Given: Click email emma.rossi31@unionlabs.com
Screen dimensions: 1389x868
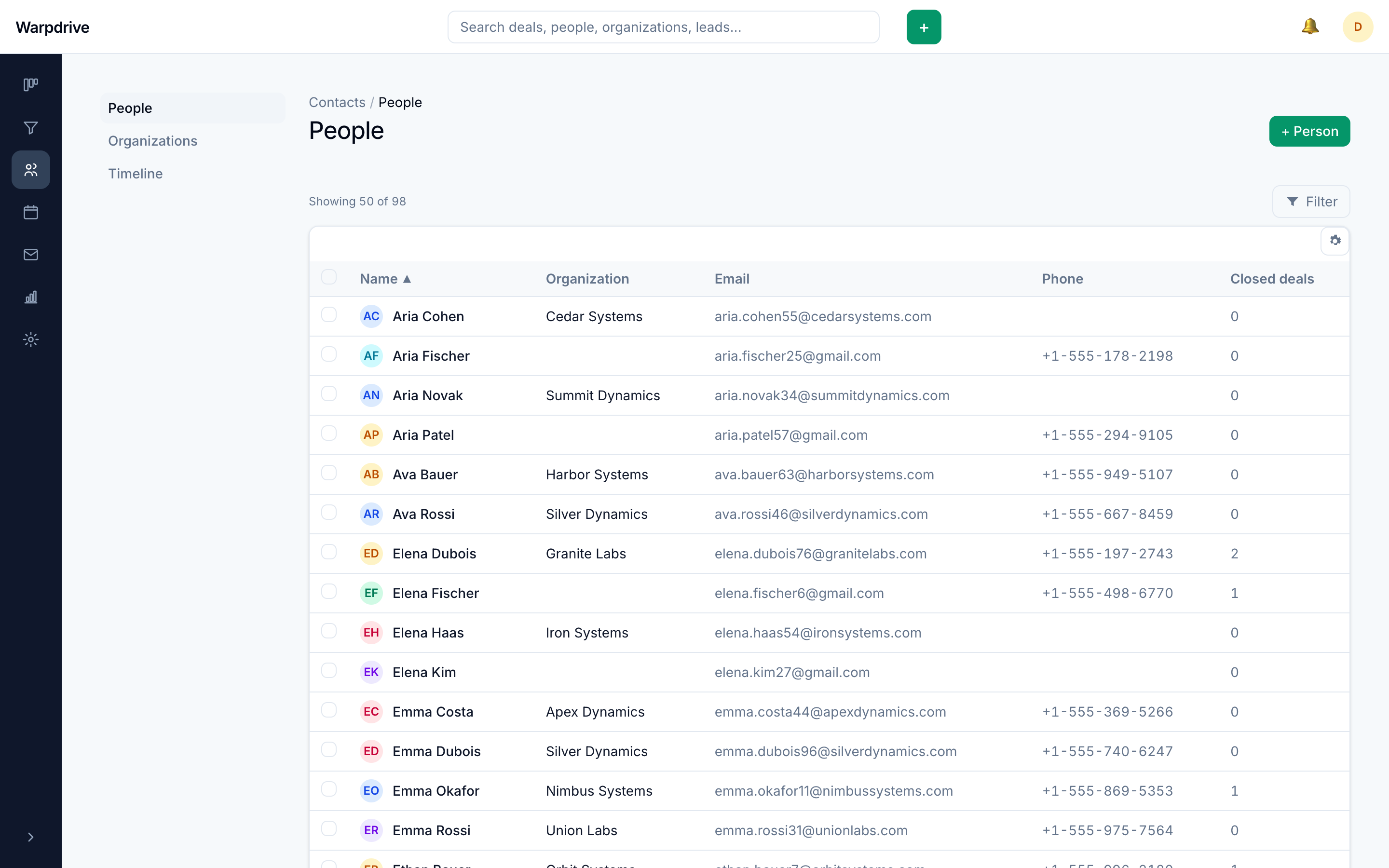Looking at the screenshot, I should pyautogui.click(x=811, y=831).
